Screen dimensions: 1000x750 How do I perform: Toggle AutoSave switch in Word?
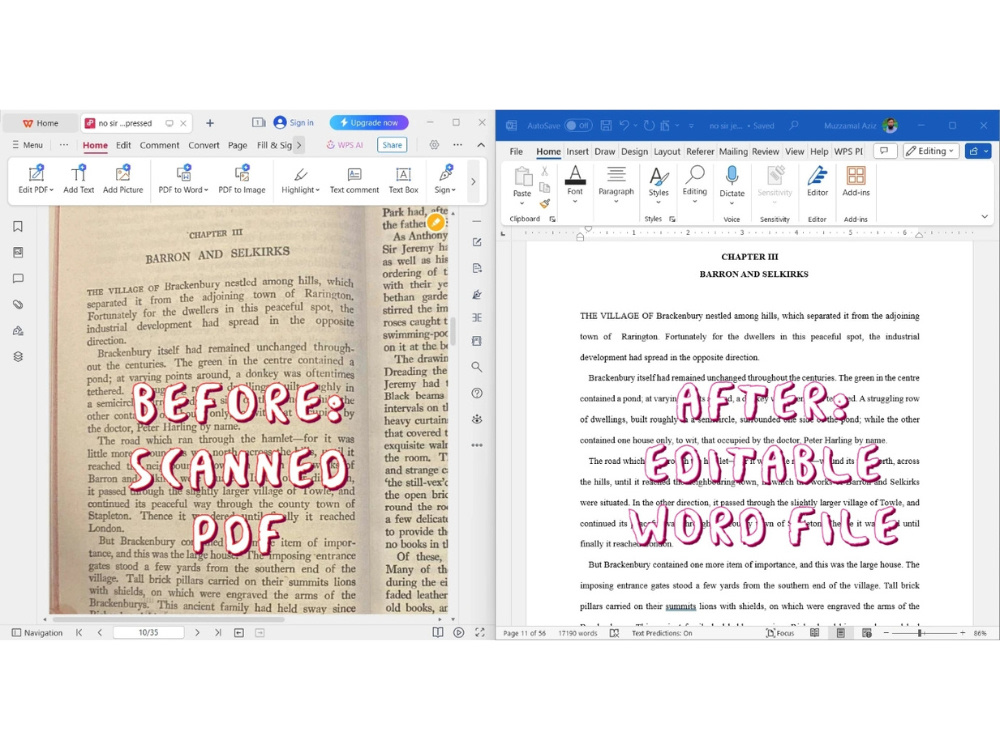click(x=578, y=126)
